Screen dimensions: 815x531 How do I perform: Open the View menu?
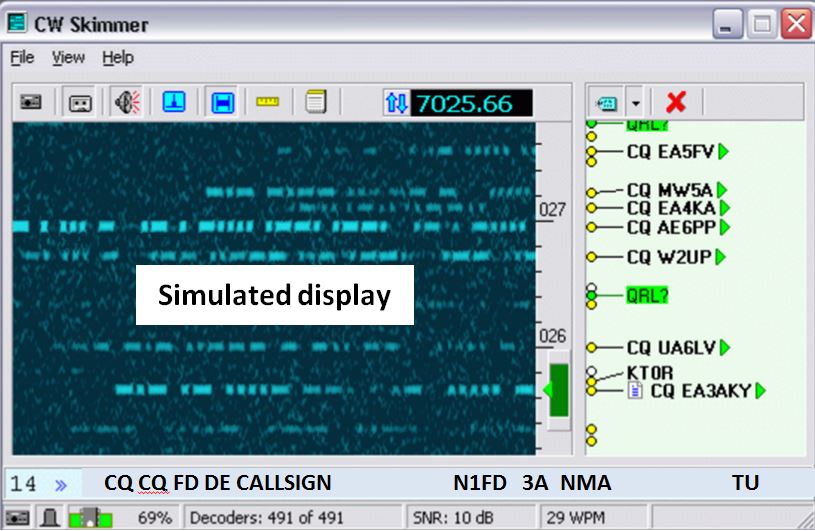coord(68,58)
